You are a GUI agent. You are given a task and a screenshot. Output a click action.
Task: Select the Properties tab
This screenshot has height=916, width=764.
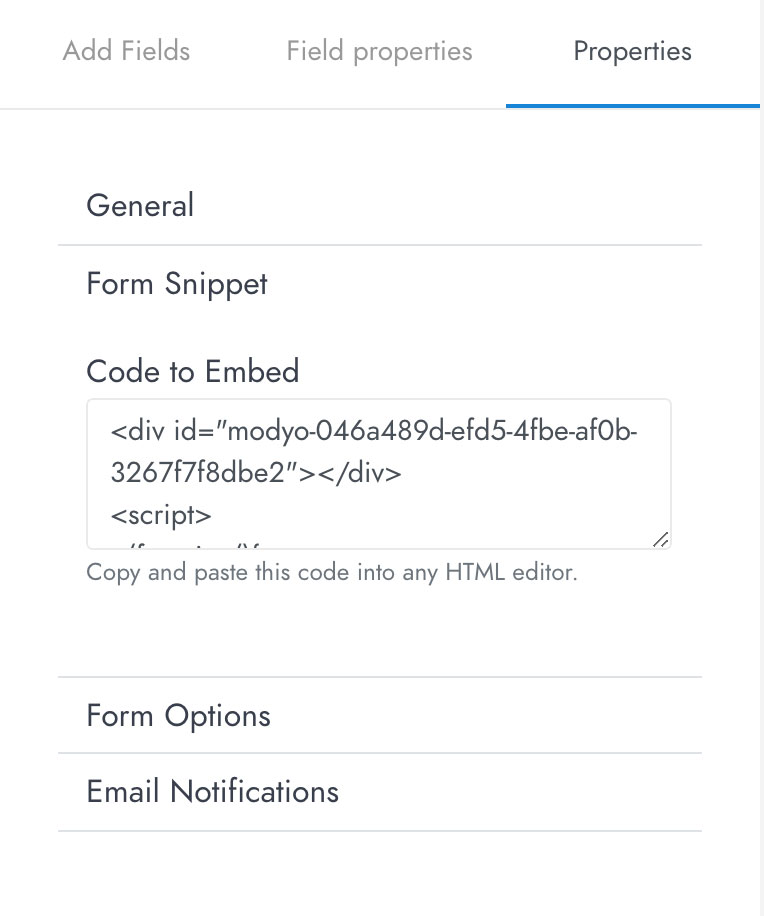pyautogui.click(x=633, y=51)
